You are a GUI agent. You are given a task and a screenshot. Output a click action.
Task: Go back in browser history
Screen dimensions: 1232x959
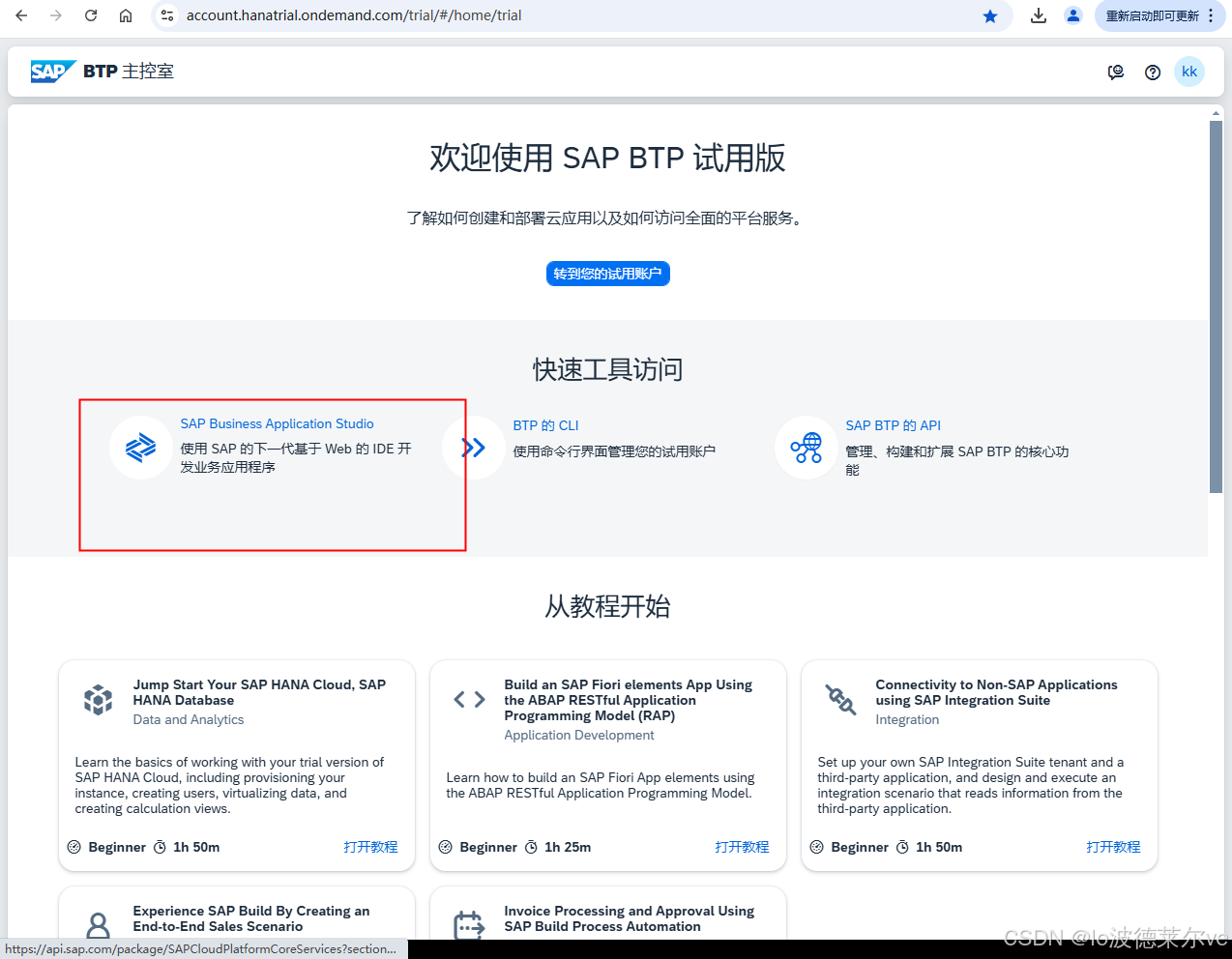click(21, 15)
